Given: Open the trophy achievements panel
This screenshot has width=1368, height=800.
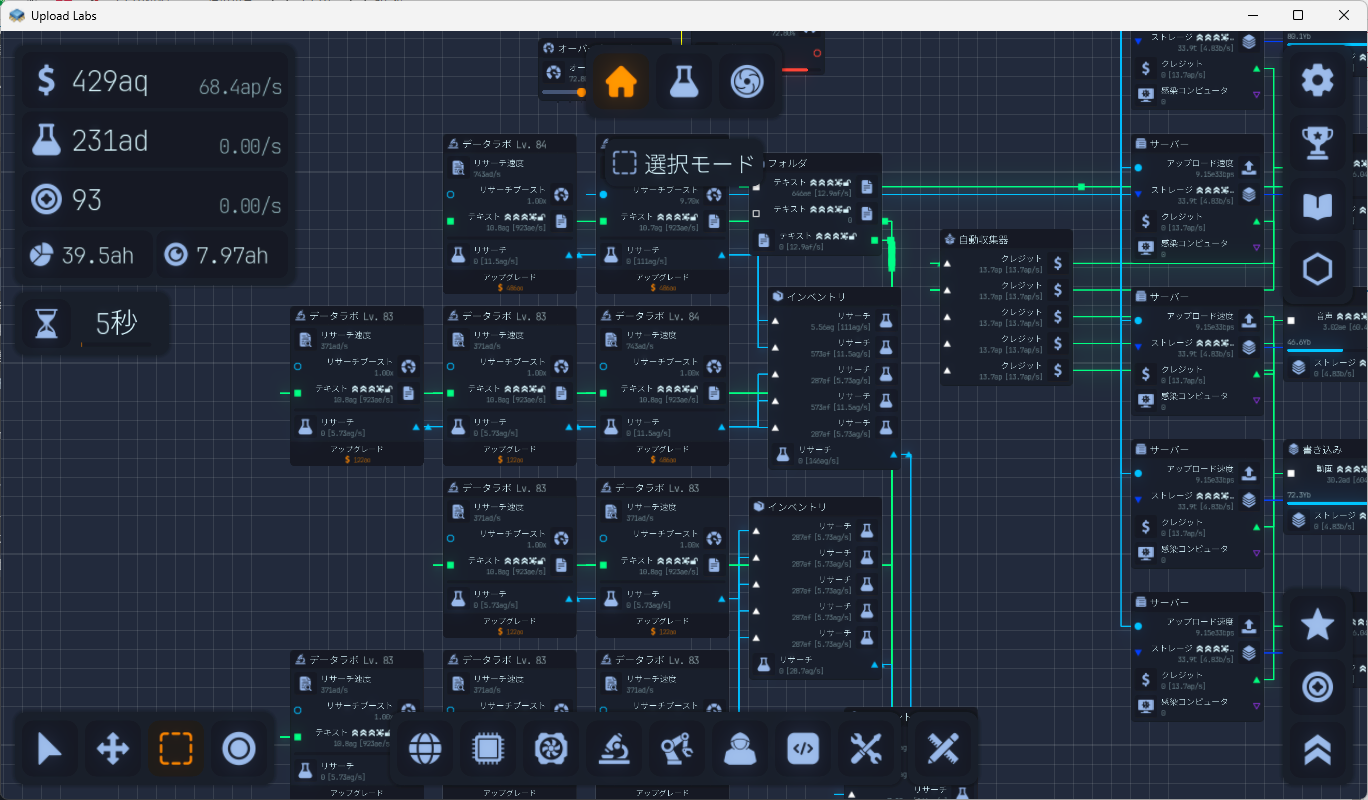Looking at the screenshot, I should pos(1317,143).
